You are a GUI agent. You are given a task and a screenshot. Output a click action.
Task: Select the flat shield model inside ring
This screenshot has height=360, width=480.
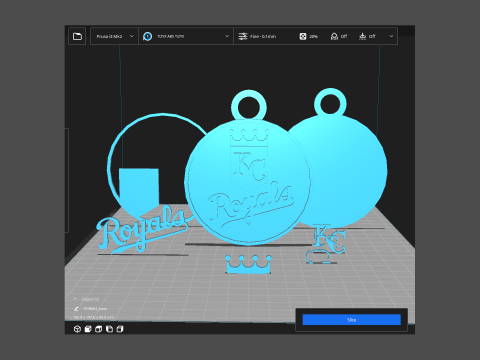(x=139, y=190)
